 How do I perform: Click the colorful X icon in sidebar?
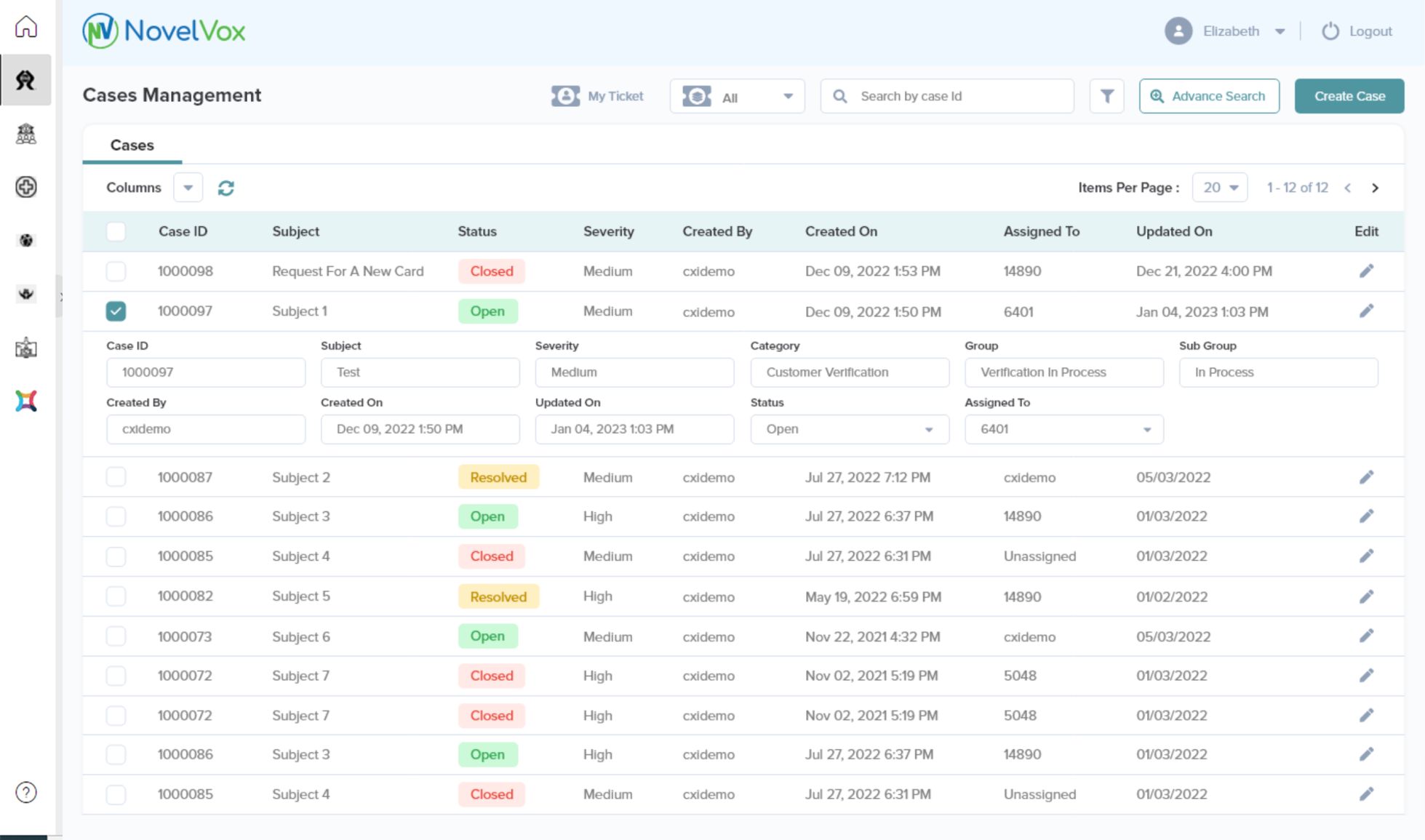tap(26, 401)
